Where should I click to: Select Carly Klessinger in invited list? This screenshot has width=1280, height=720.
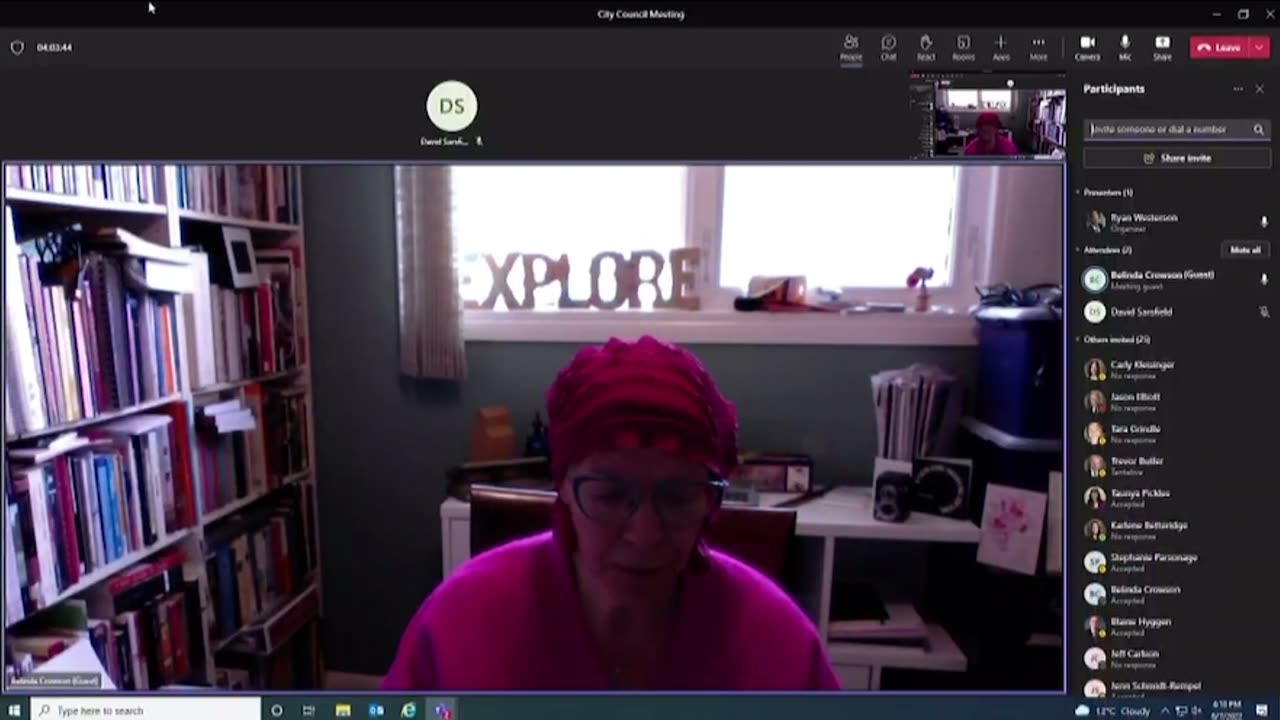[1176, 369]
